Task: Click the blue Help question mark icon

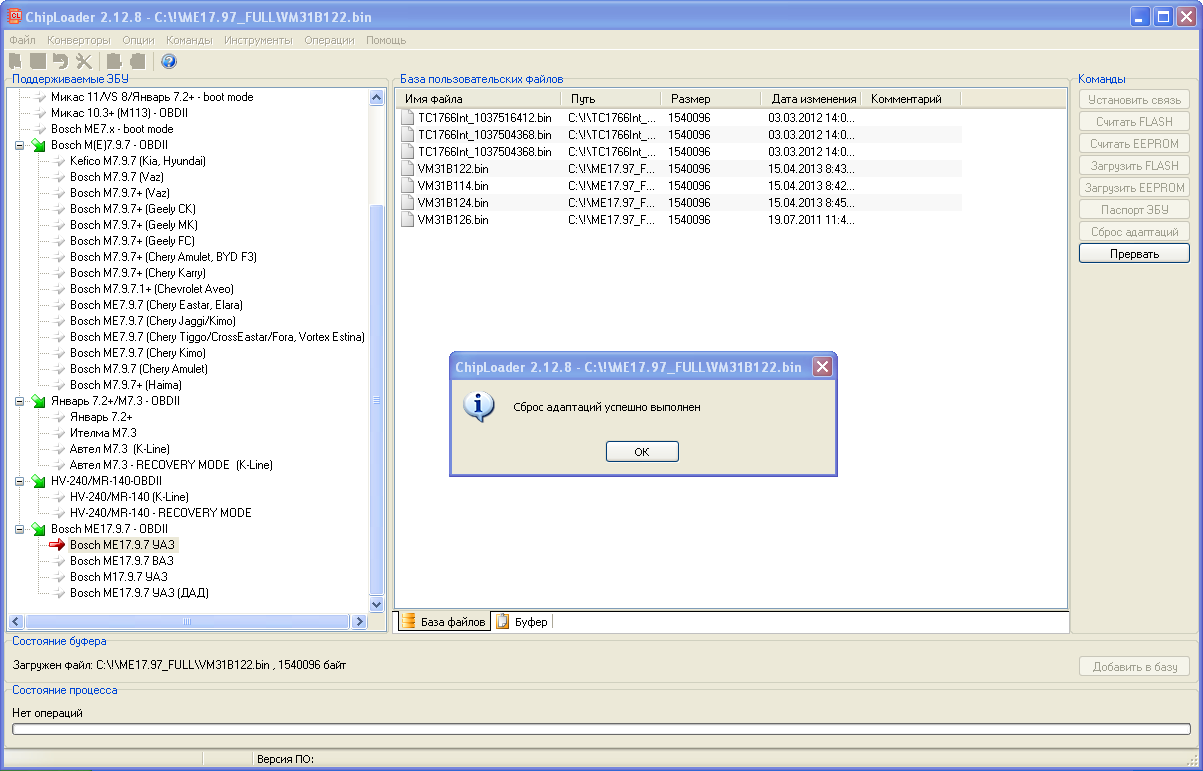Action: 169,61
